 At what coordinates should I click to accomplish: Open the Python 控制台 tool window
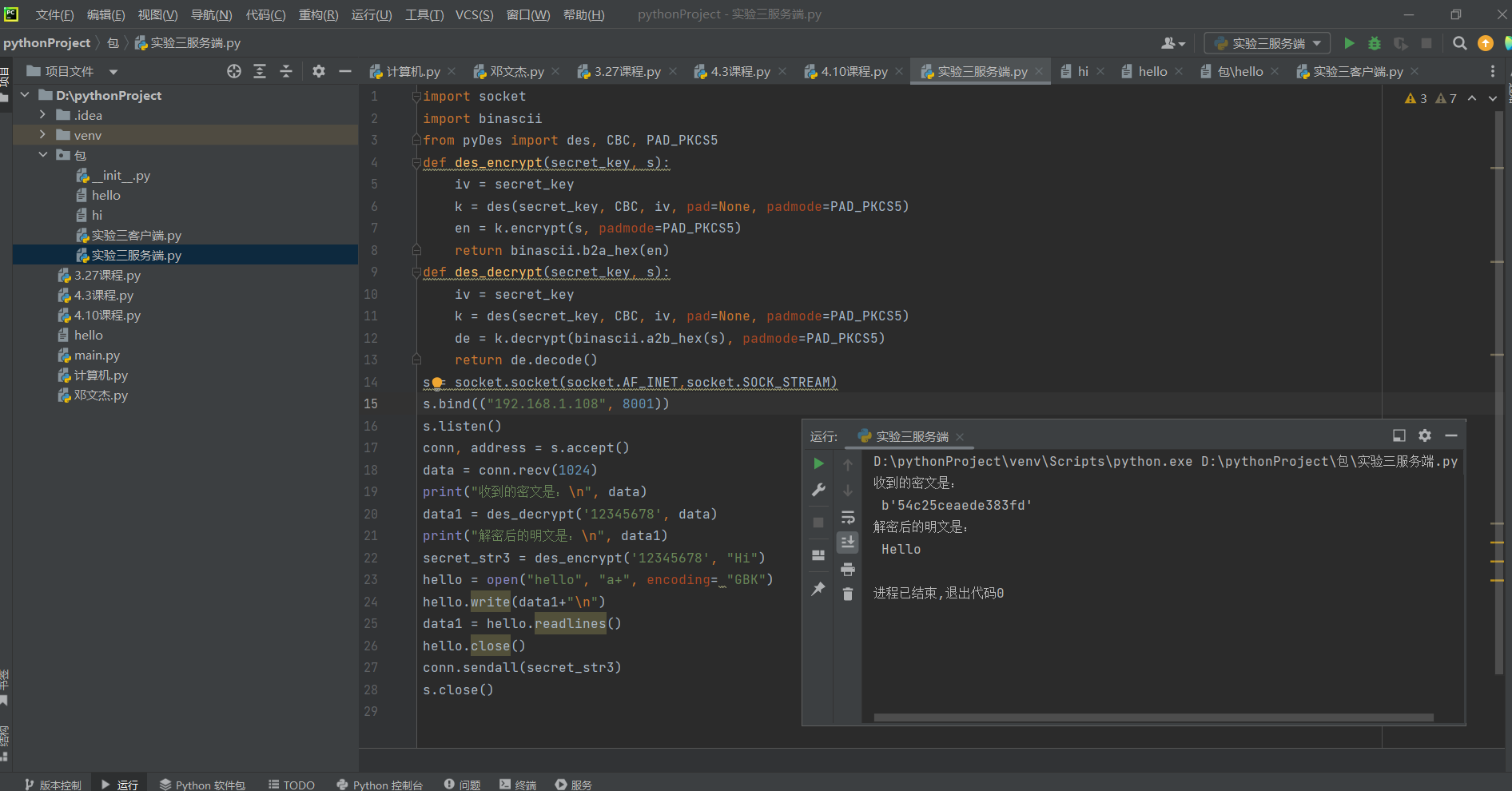pyautogui.click(x=380, y=785)
